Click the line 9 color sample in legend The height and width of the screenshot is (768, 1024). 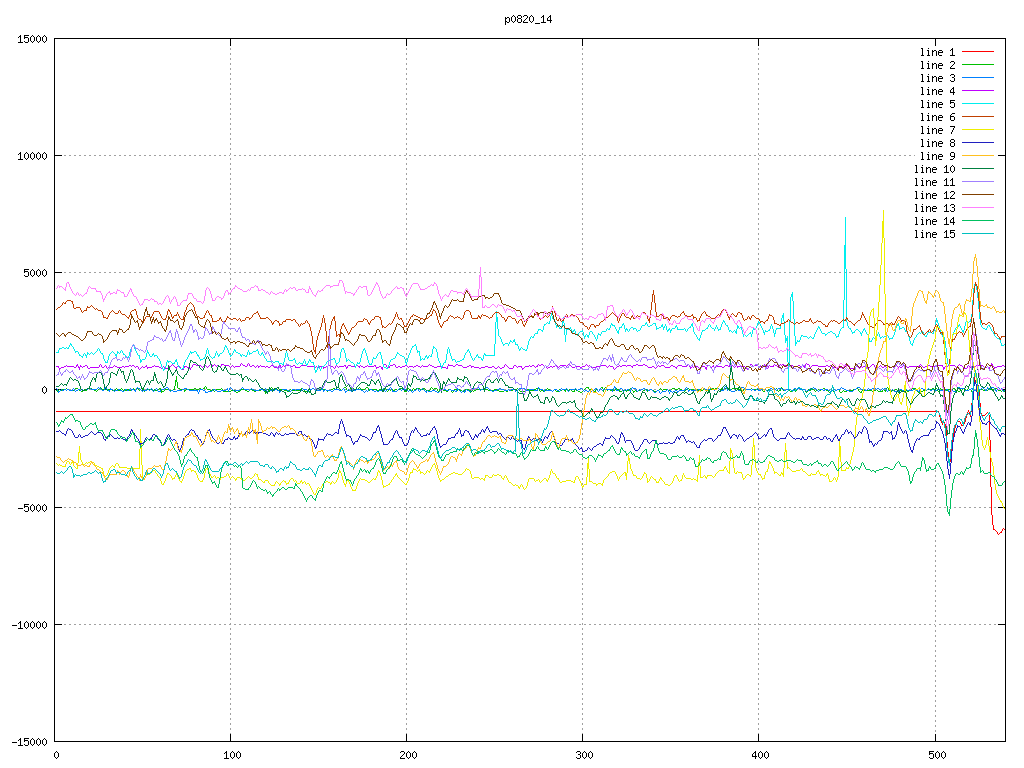pos(978,156)
